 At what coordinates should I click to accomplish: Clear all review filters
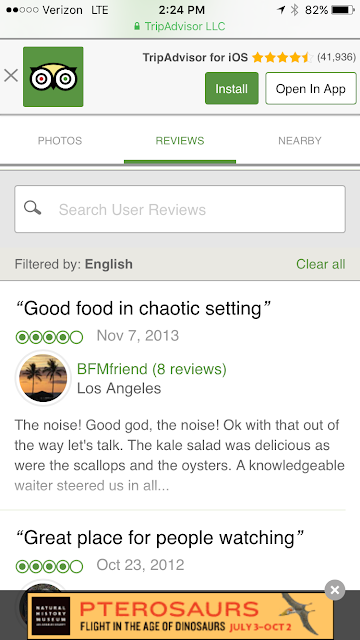(x=321, y=264)
